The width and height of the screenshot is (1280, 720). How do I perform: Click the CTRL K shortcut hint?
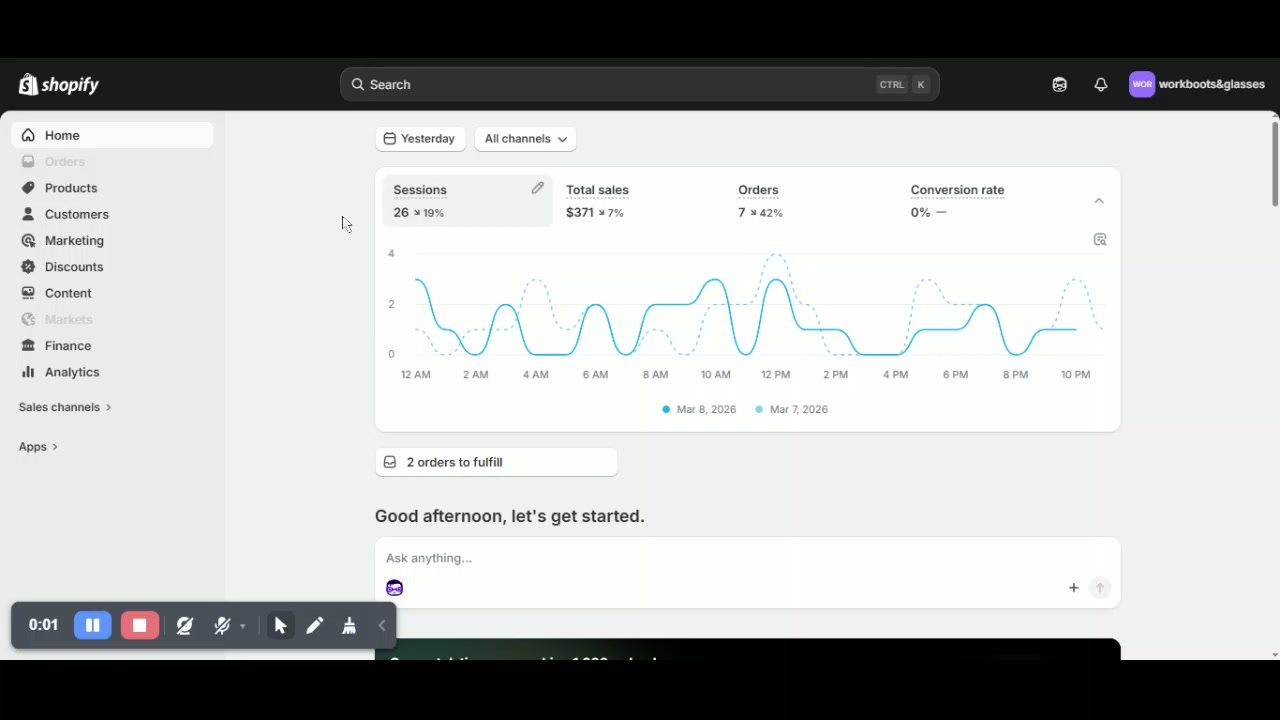(904, 85)
